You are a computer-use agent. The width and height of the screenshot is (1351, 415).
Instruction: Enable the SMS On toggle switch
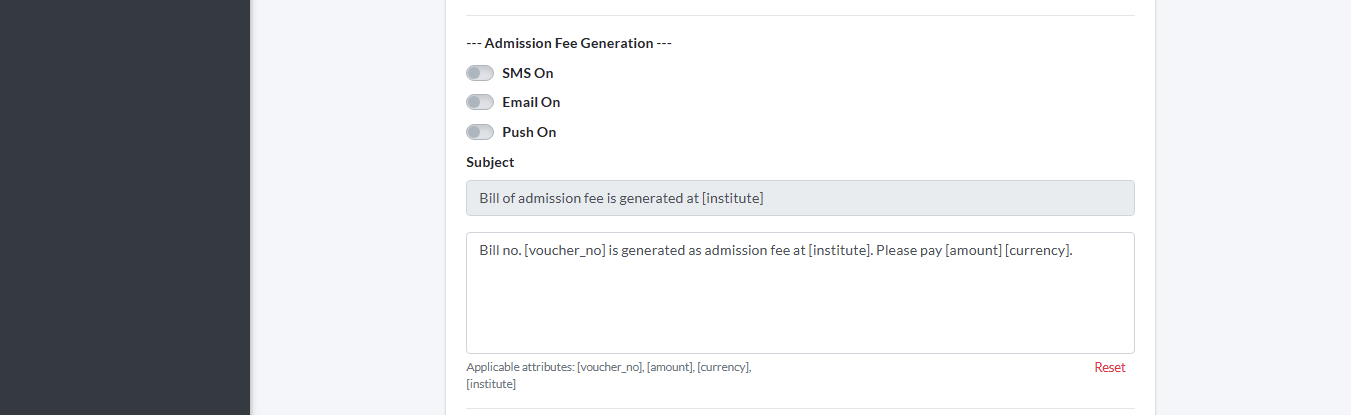coord(480,73)
